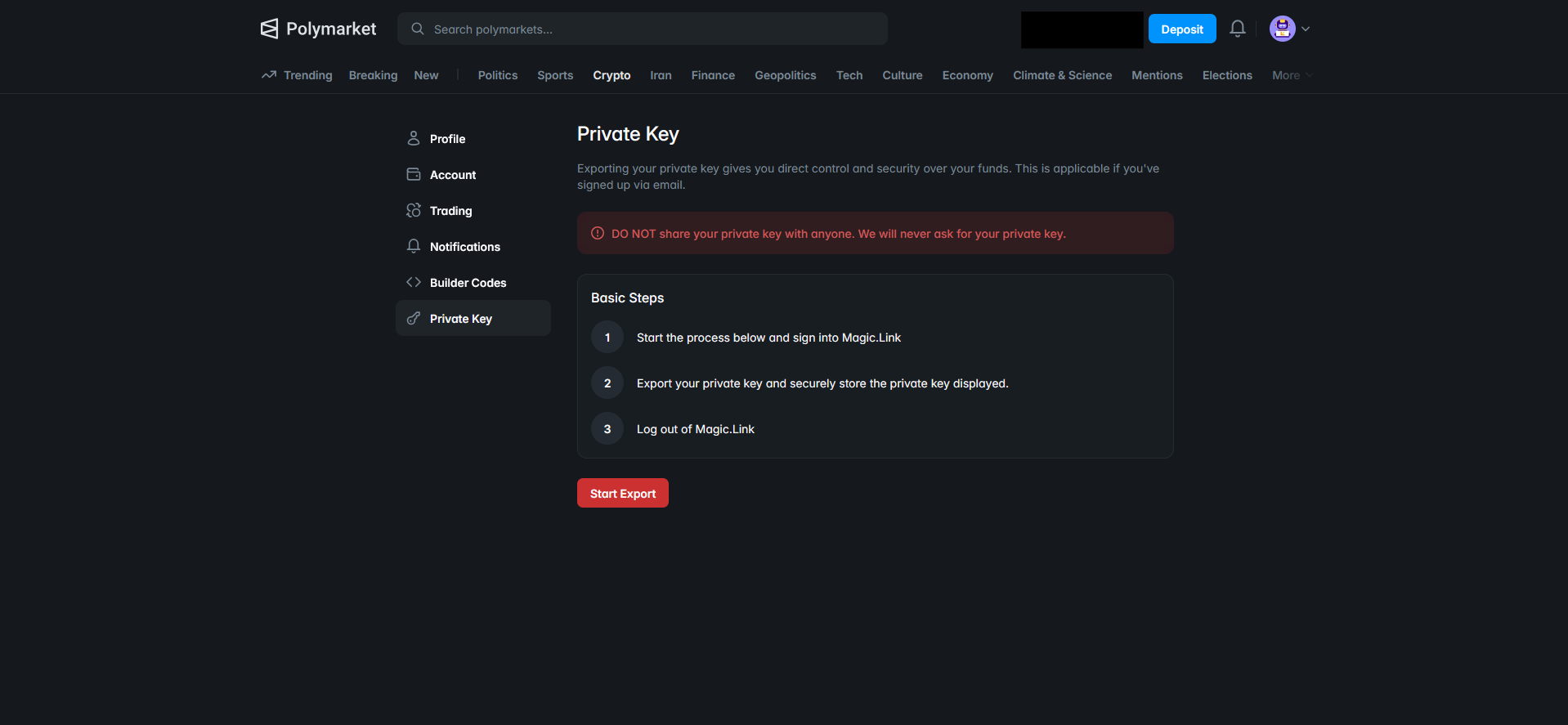Viewport: 1568px width, 725px height.
Task: Select the Builder Codes code icon
Action: pos(414,282)
